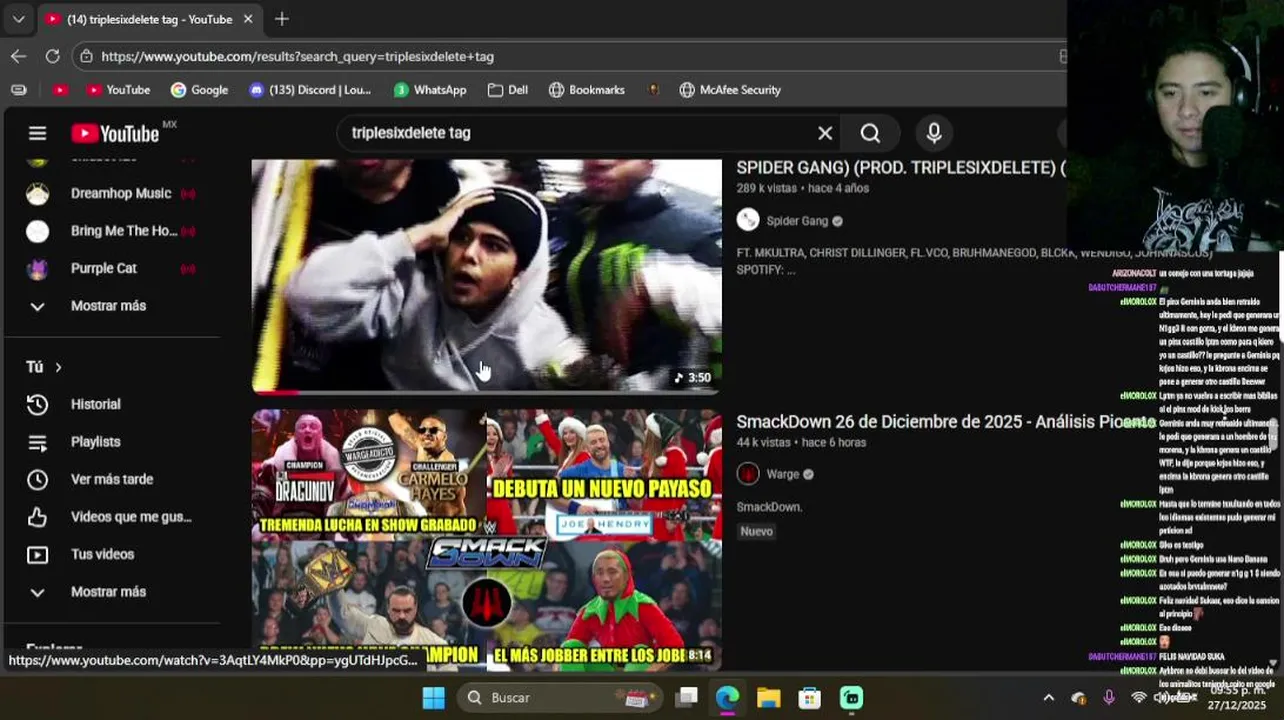The width and height of the screenshot is (1284, 720).
Task: Open Microsoft Store from the taskbar
Action: click(809, 697)
